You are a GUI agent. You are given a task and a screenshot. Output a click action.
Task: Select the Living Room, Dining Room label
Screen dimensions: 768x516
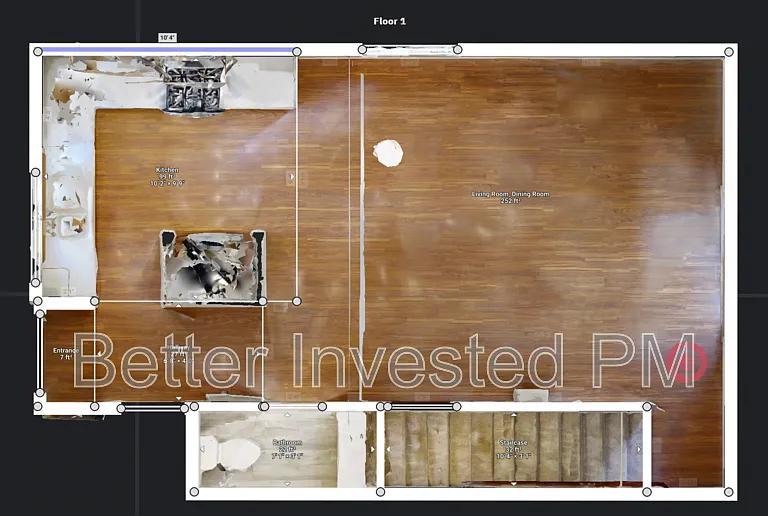510,197
